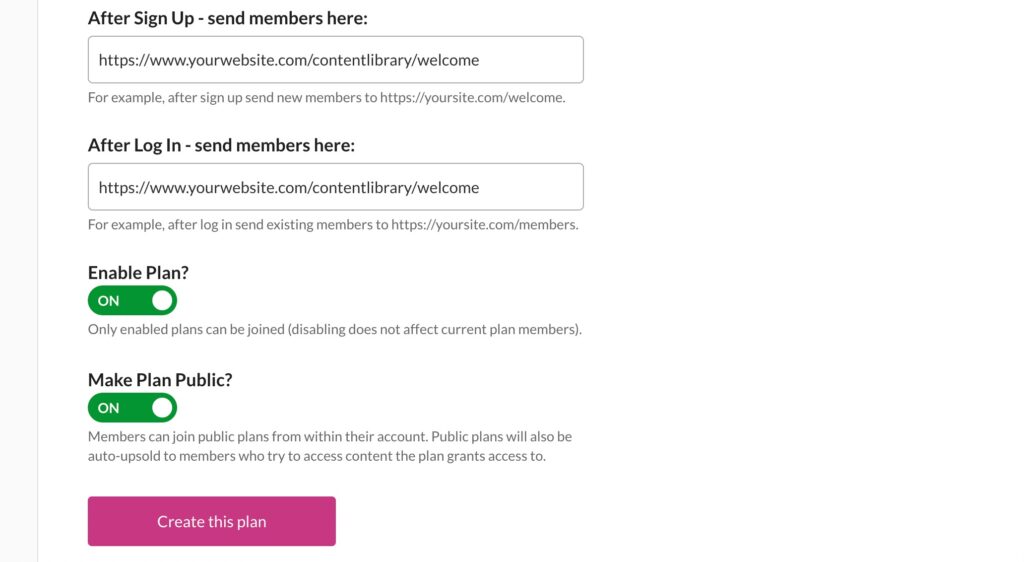Click the sign up example helper text
Viewport: 1024px width, 562px height.
pos(327,97)
